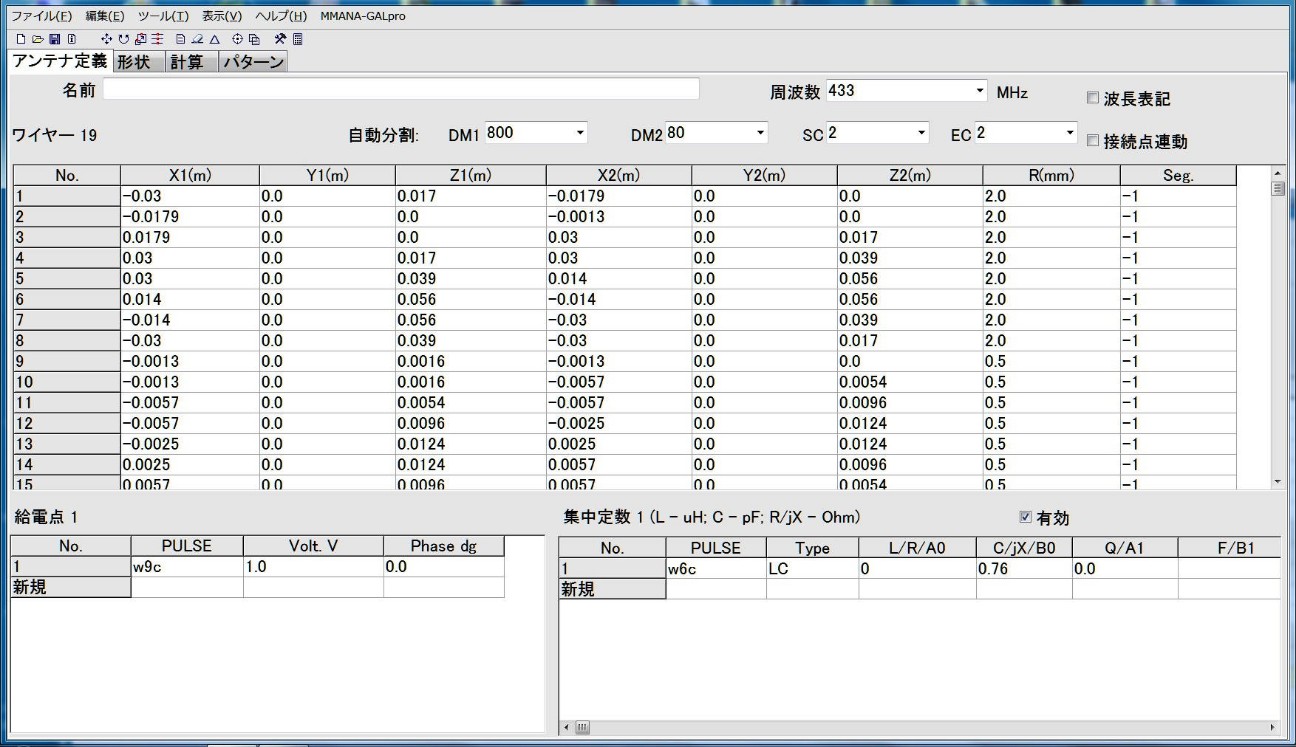Screen dimensions: 1296x747
Task: Click the Volt. V cell showing 1.0
Action: click(313, 567)
